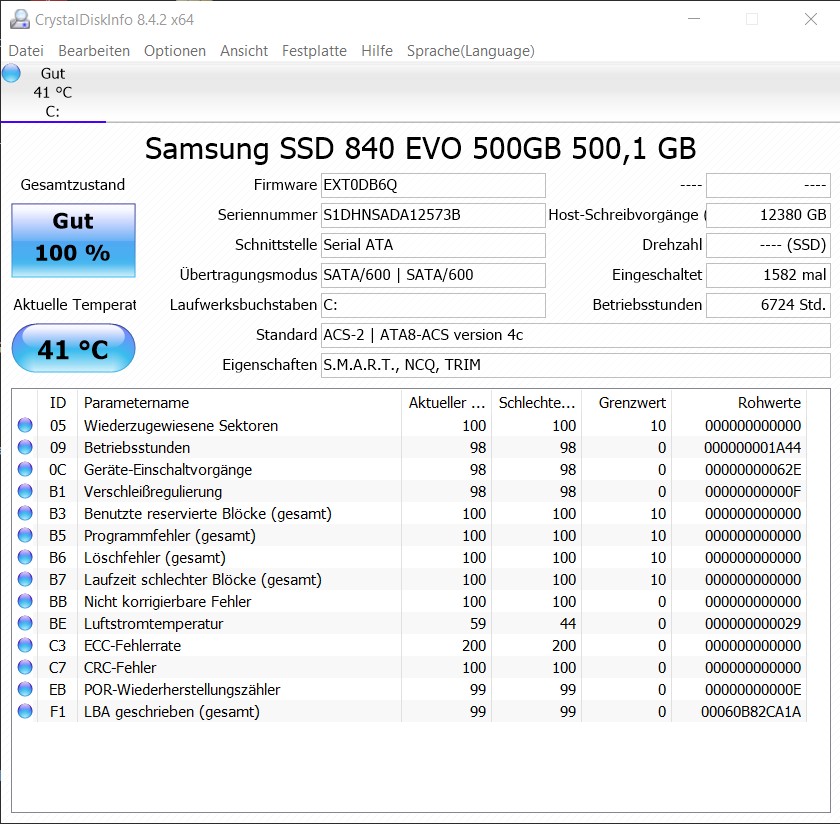
Task: Click the health indicator next to Luftstromtemperatur
Action: (x=25, y=623)
